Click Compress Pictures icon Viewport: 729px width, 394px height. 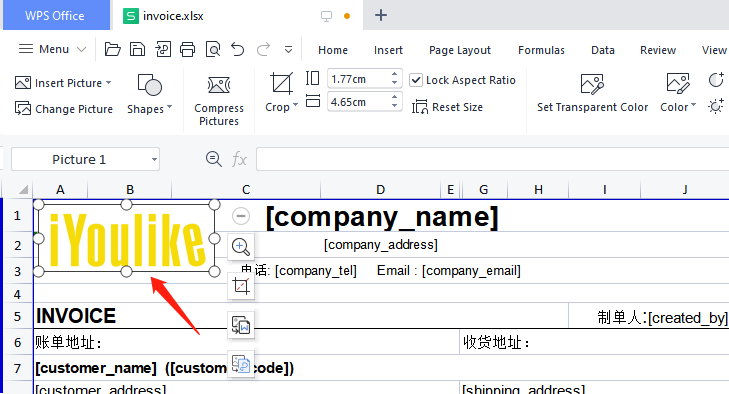[x=219, y=86]
